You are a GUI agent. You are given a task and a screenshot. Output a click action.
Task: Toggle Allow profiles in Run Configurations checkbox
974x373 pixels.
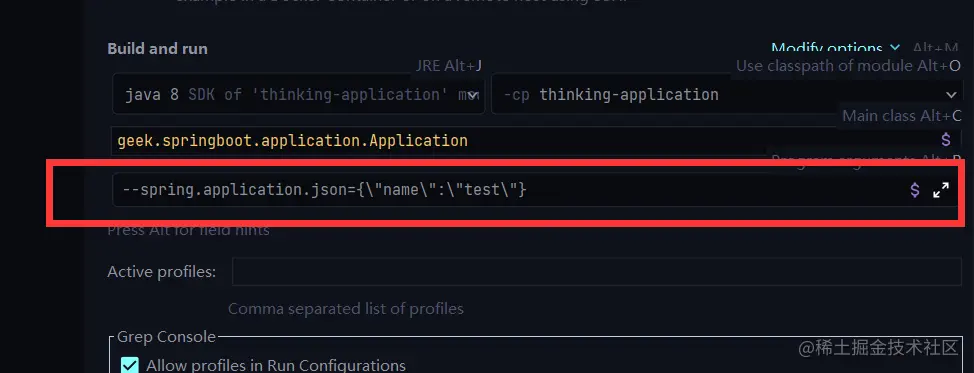coord(129,365)
